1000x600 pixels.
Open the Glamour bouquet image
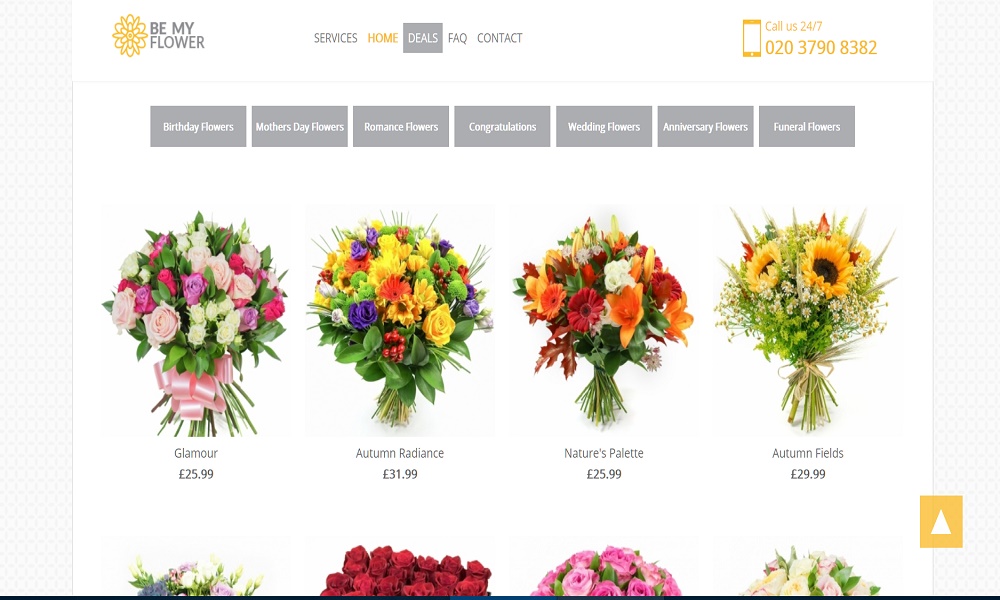click(x=196, y=320)
